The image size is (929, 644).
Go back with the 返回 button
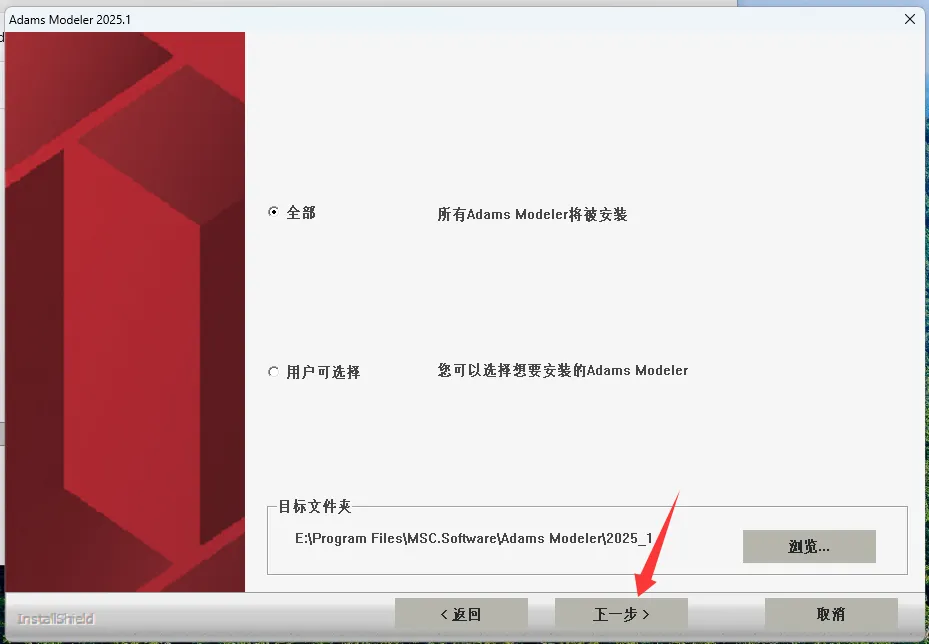(461, 614)
